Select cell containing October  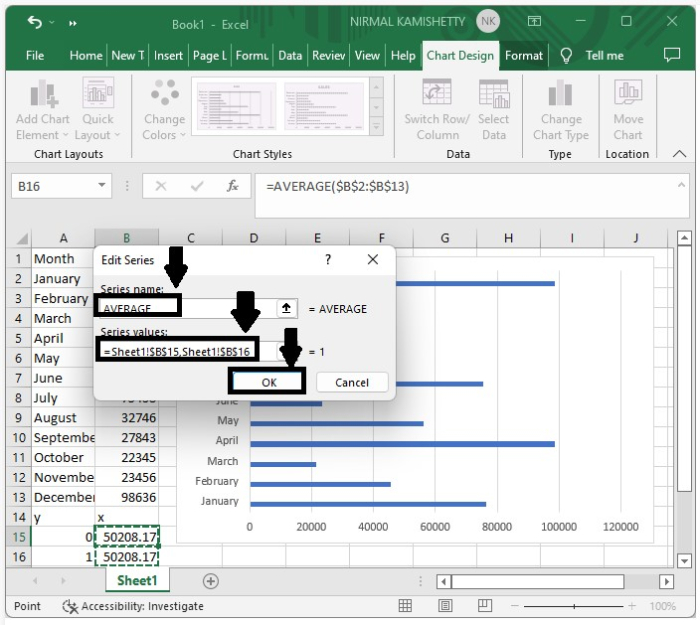click(x=63, y=458)
